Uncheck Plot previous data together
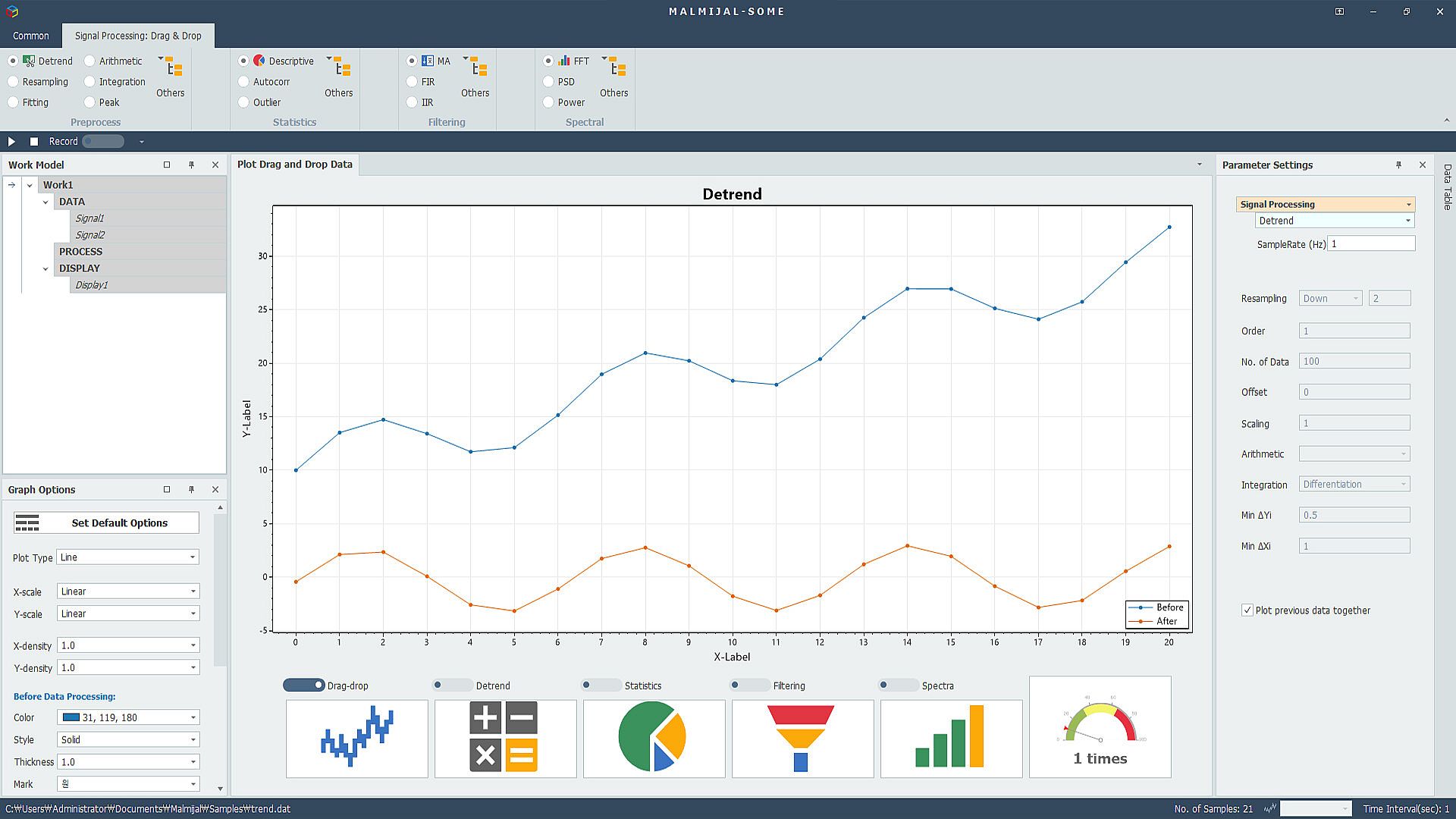The image size is (1456, 819). pyautogui.click(x=1247, y=610)
